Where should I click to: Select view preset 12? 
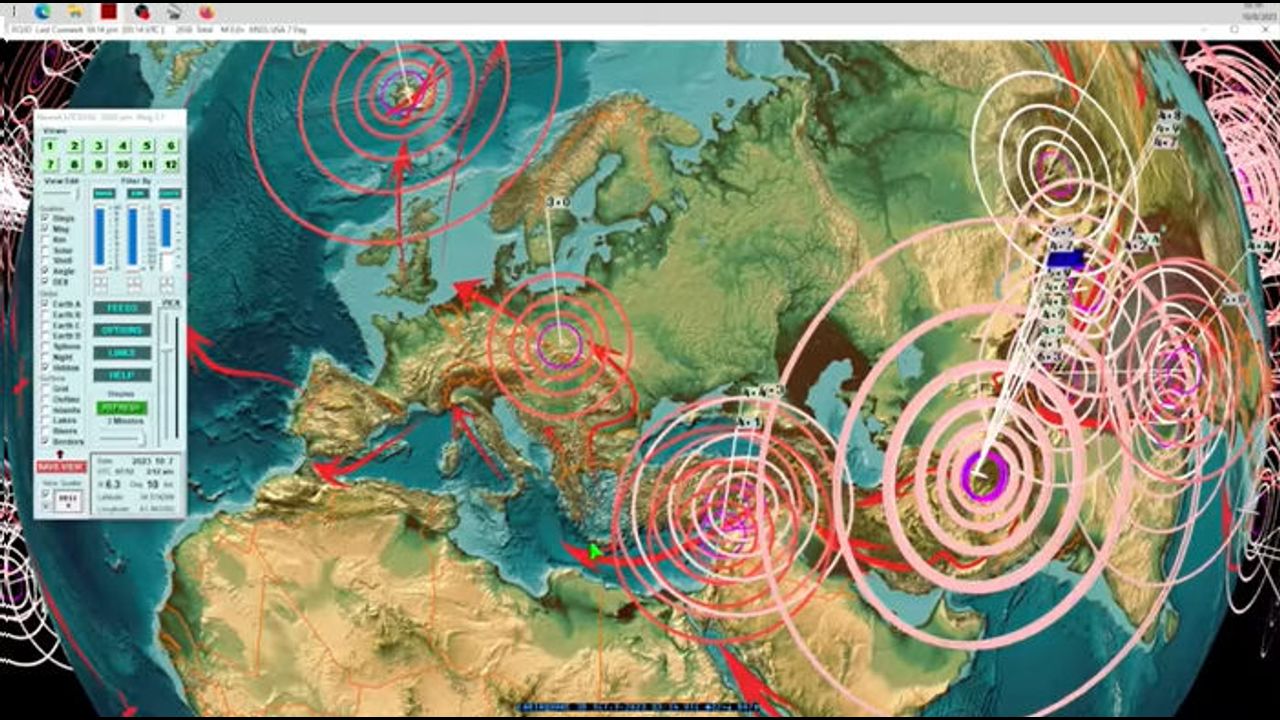point(171,164)
